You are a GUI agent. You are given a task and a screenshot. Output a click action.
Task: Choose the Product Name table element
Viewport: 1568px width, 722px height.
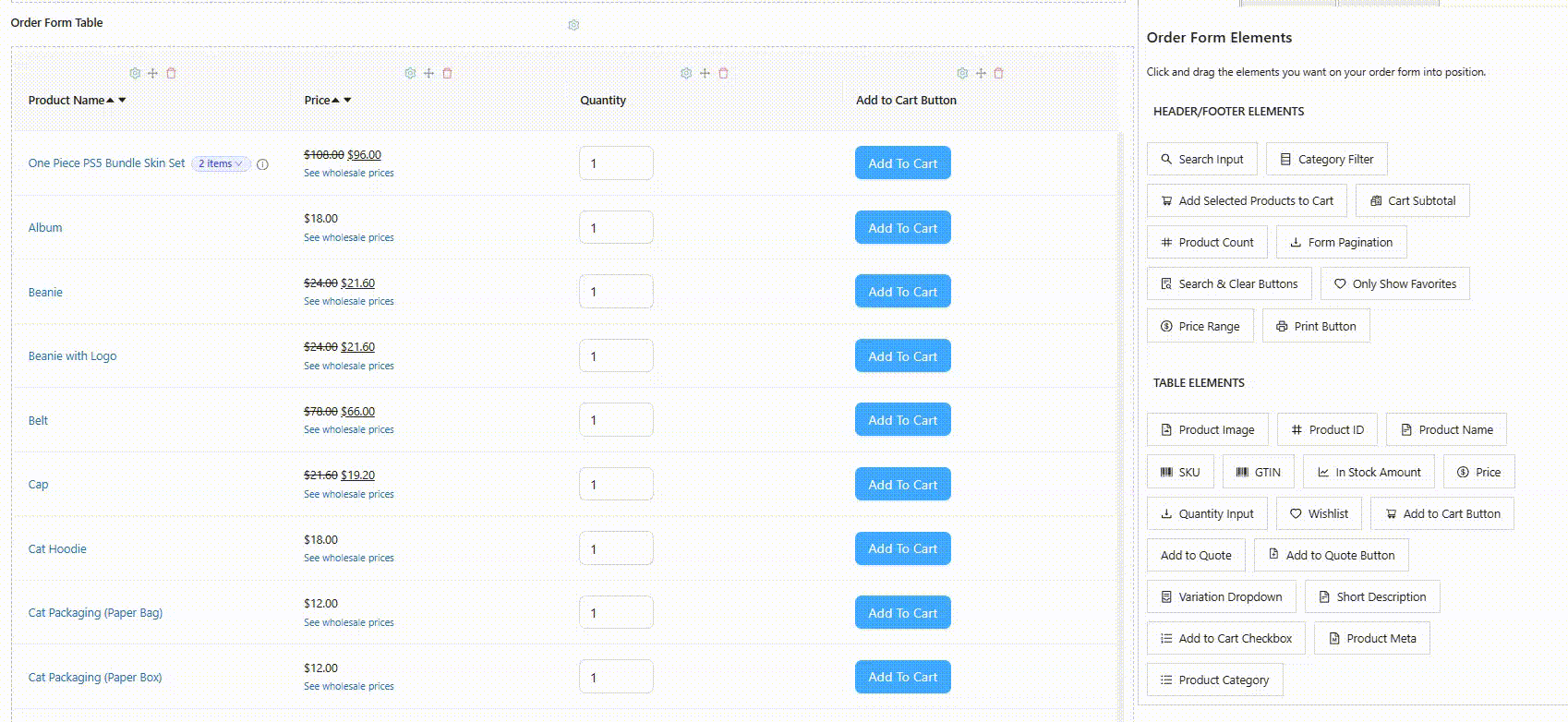coord(1446,429)
